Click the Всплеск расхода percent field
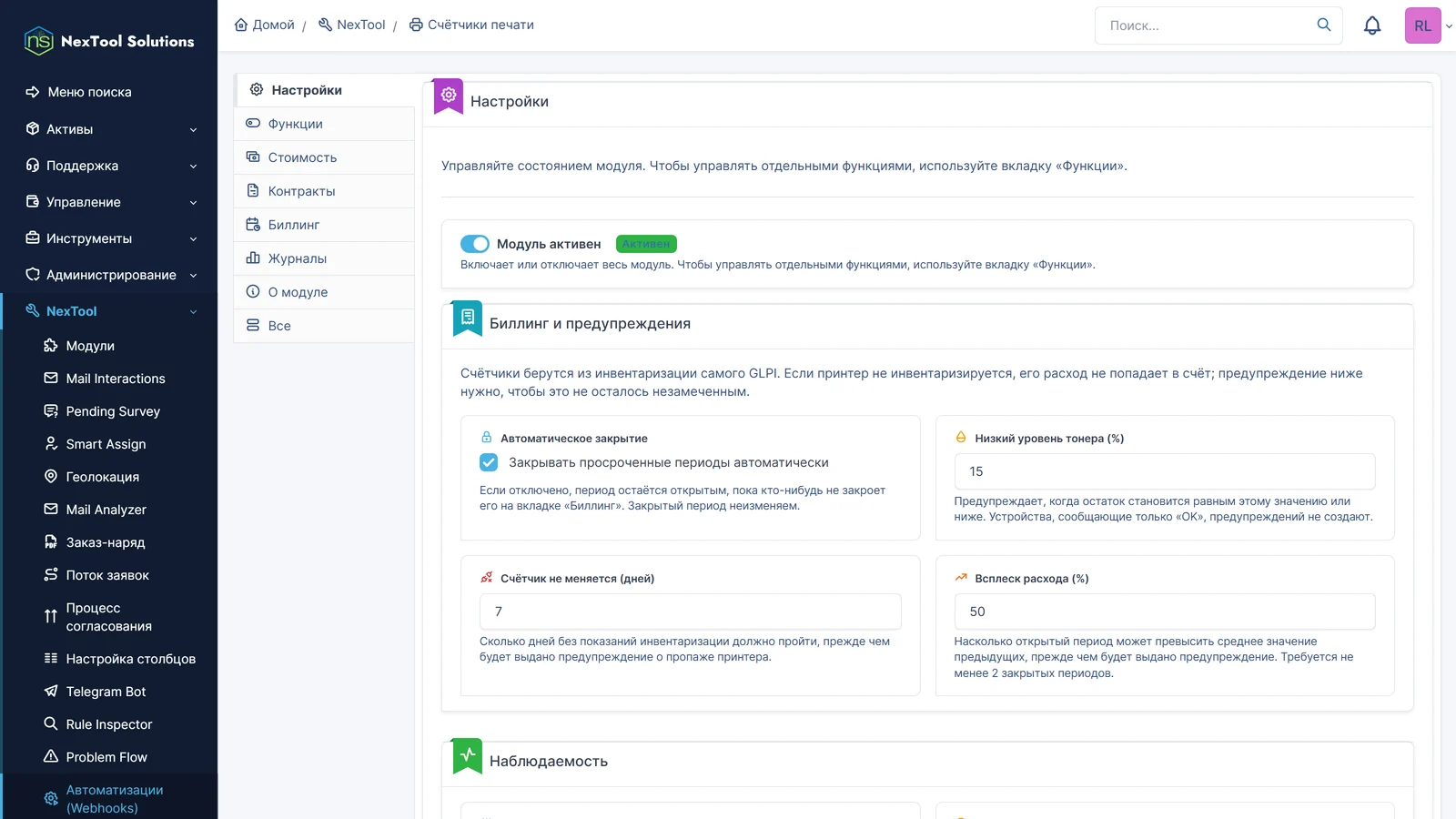 click(1165, 612)
